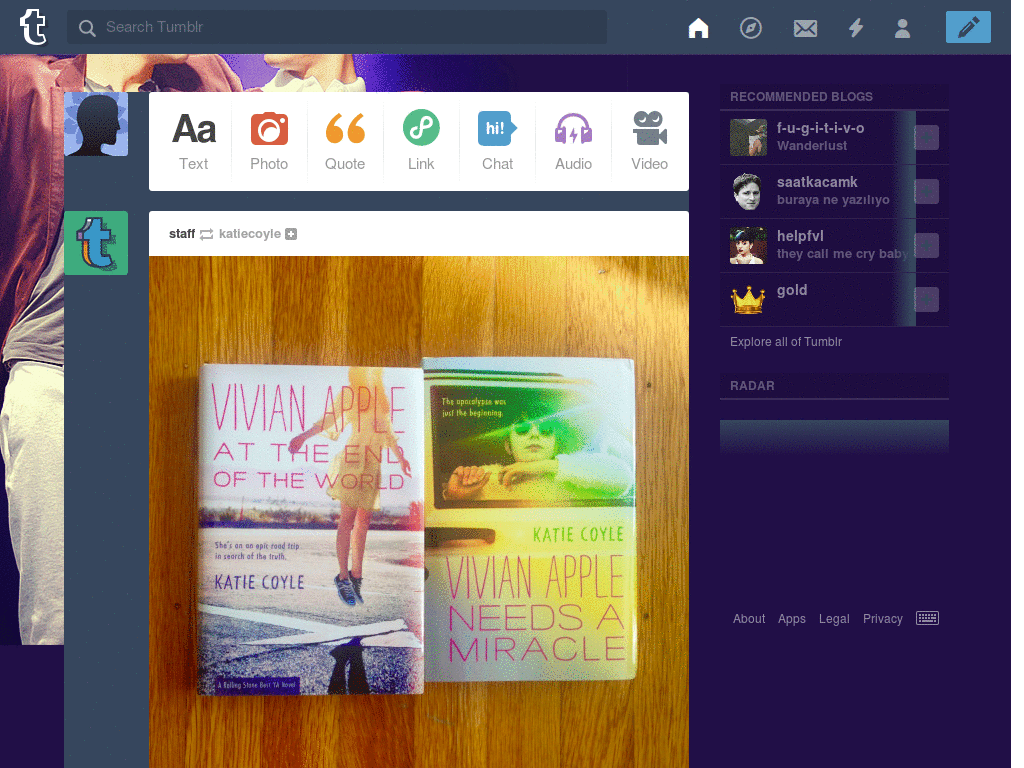The height and width of the screenshot is (768, 1024).
Task: Open the Account person icon
Action: [x=902, y=28]
